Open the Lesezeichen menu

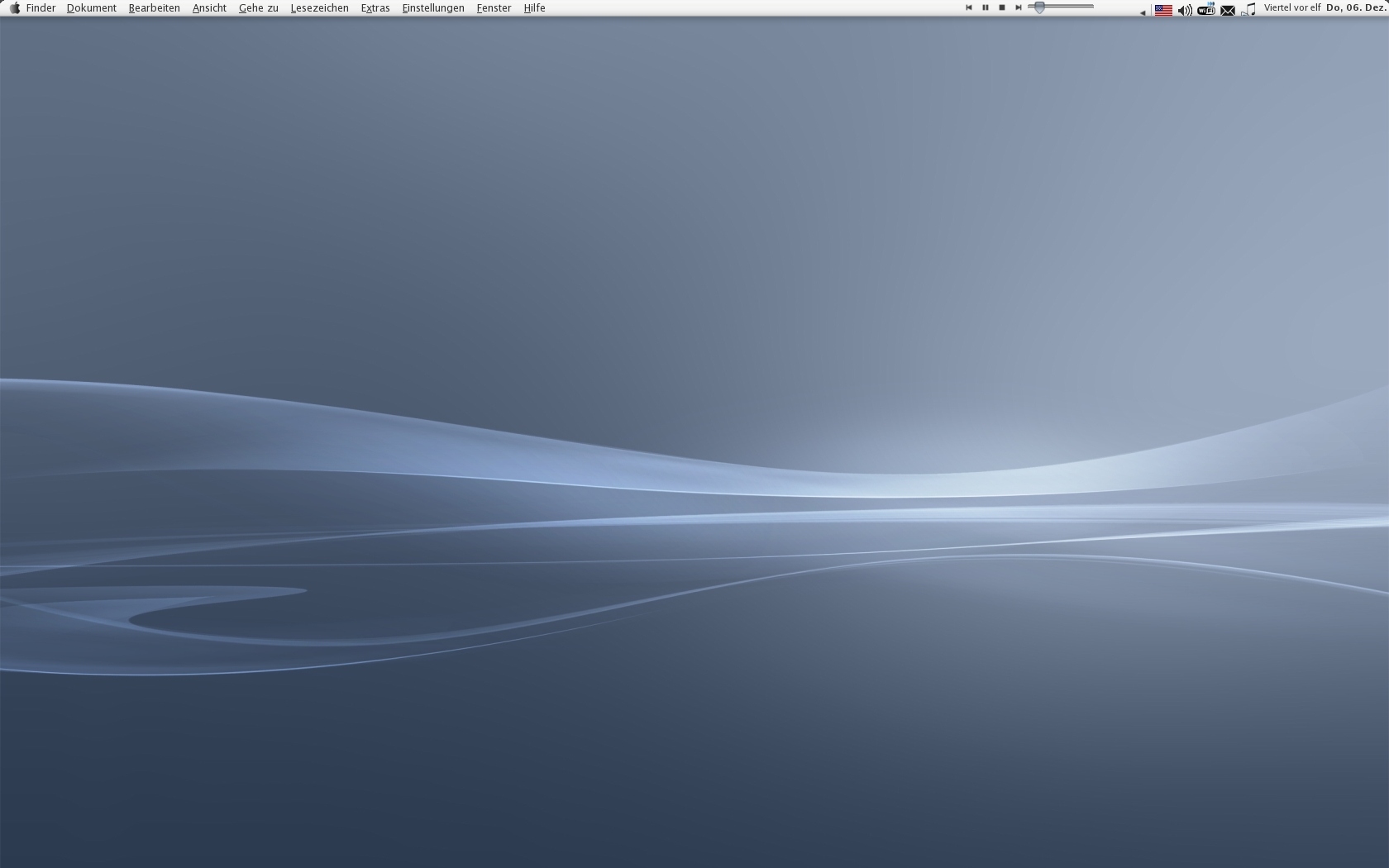click(x=319, y=7)
